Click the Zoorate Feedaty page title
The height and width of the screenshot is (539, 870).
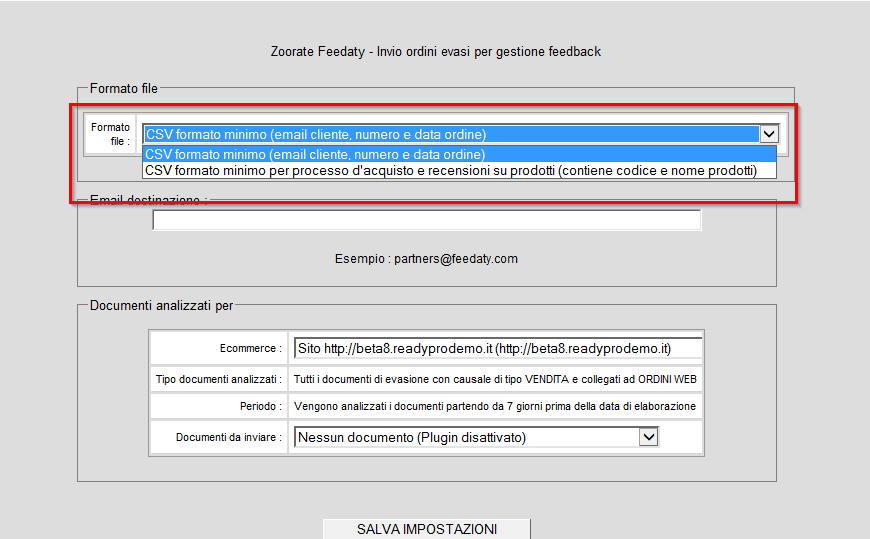(x=436, y=52)
